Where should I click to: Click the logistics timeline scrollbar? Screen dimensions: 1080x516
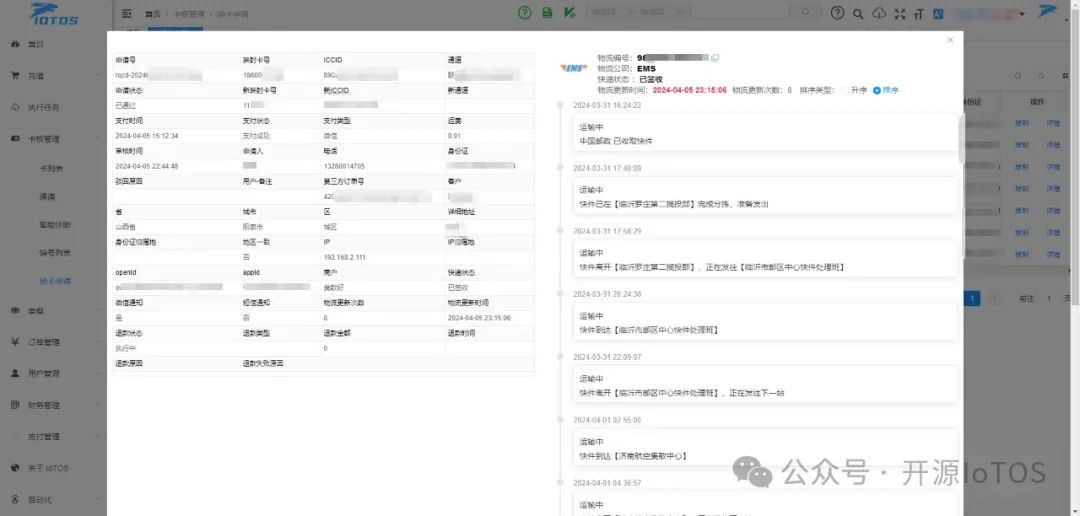(x=962, y=140)
